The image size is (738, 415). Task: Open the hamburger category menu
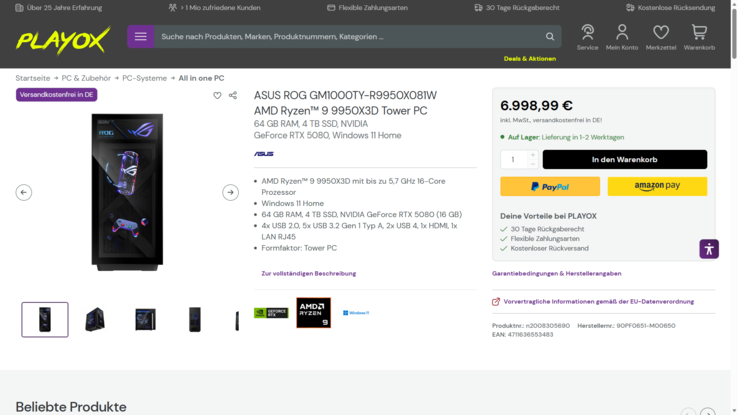(x=140, y=37)
